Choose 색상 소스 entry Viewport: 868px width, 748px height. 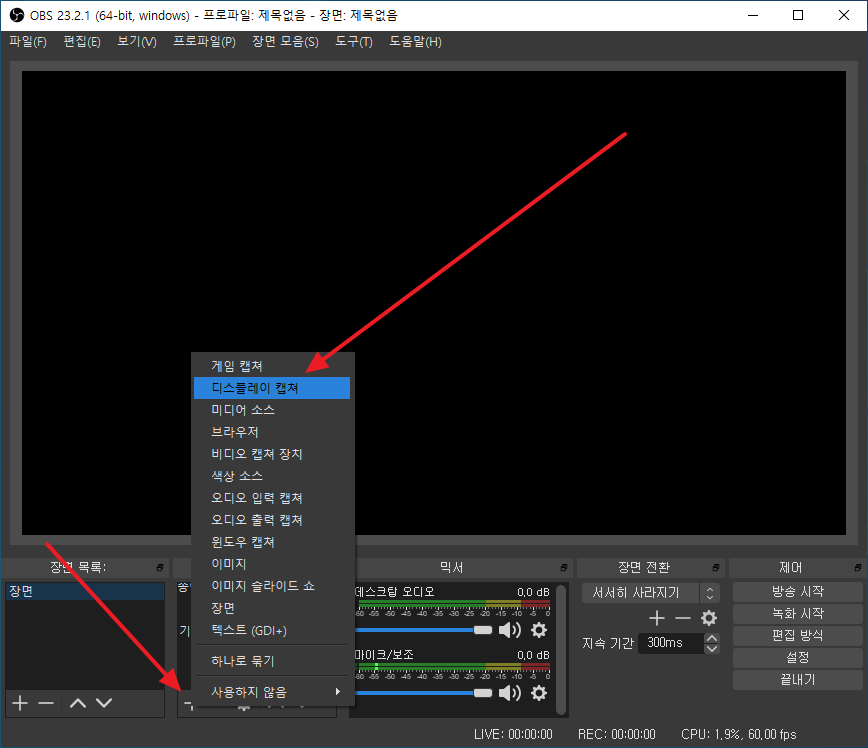272,476
